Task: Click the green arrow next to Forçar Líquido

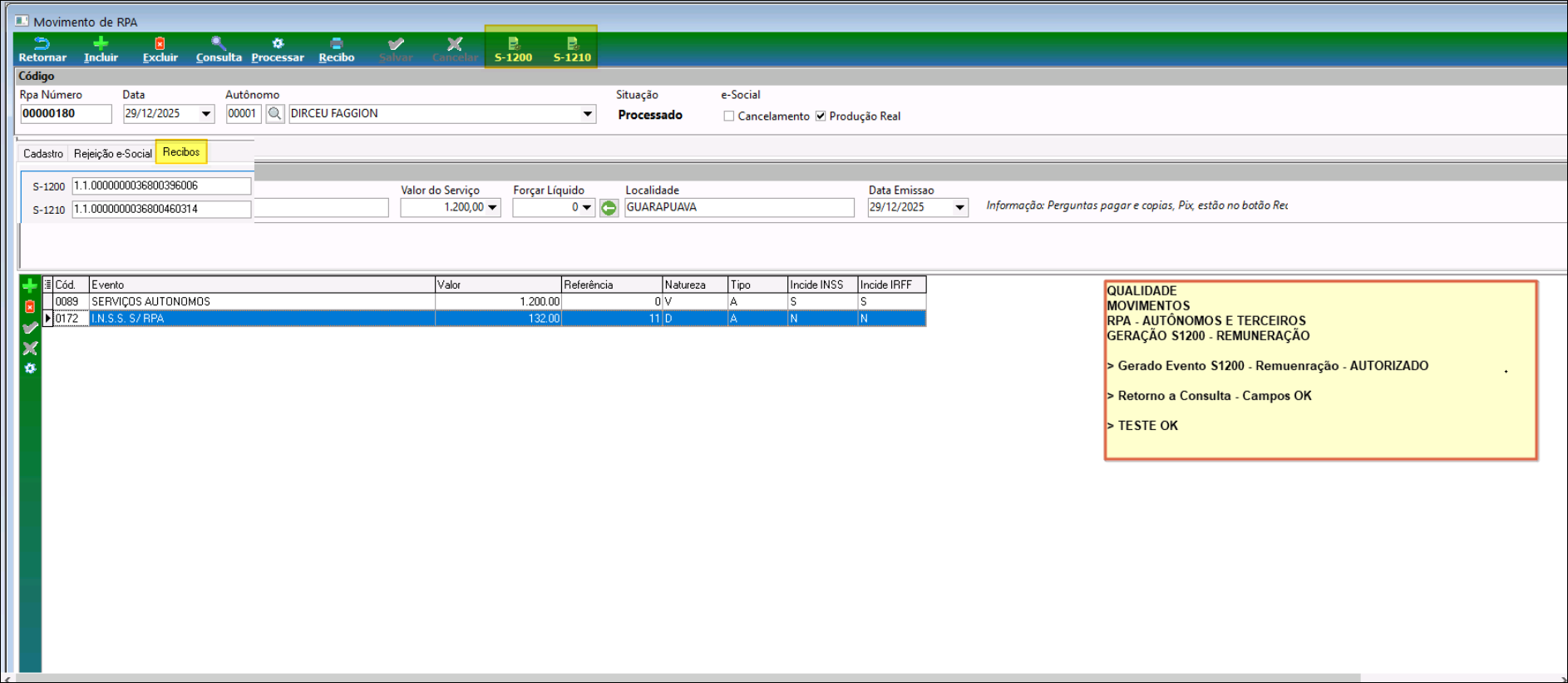Action: pyautogui.click(x=609, y=208)
